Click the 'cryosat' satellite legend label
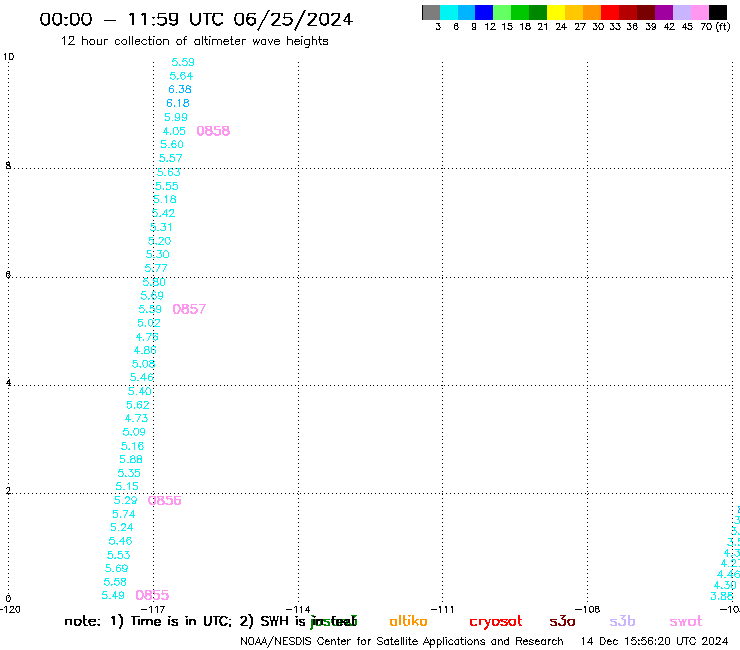The height and width of the screenshot is (650, 740). pyautogui.click(x=496, y=622)
